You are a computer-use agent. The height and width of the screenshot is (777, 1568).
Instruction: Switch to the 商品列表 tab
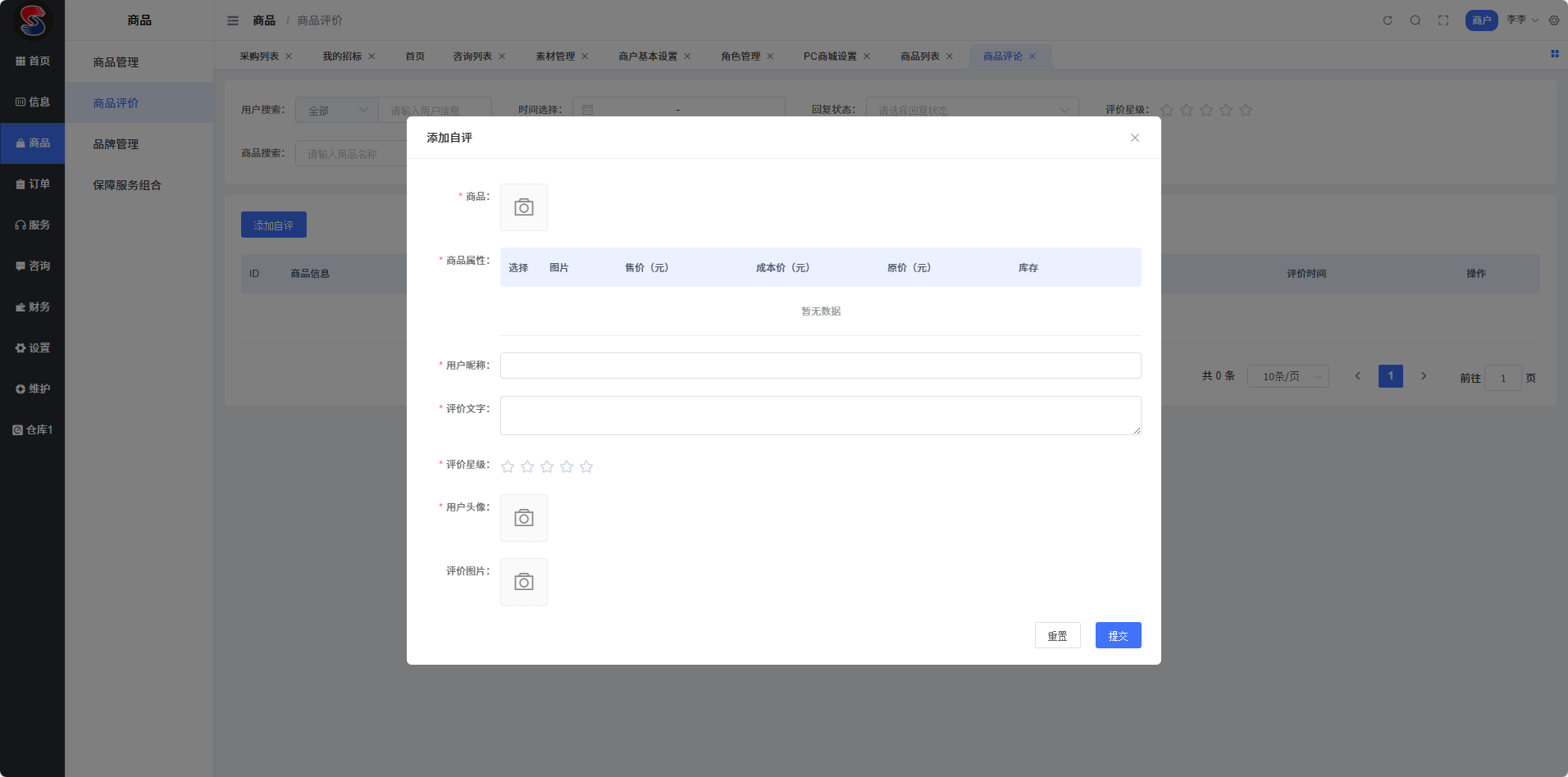pos(919,57)
